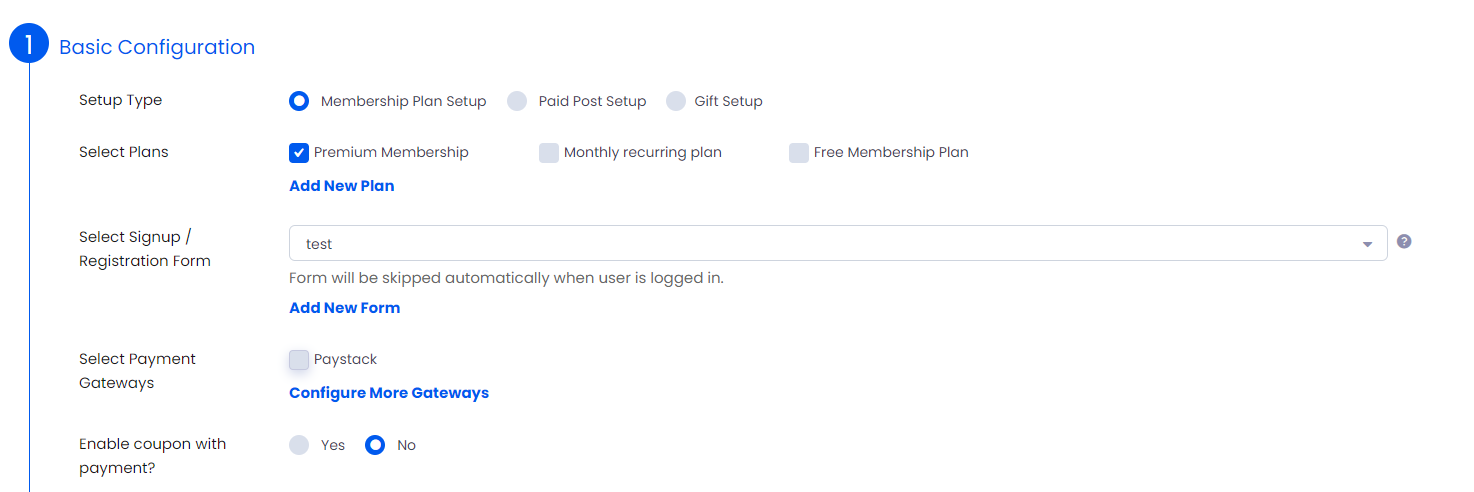This screenshot has height=492, width=1474.
Task: Choose Paid Post Setup option
Action: (x=517, y=101)
